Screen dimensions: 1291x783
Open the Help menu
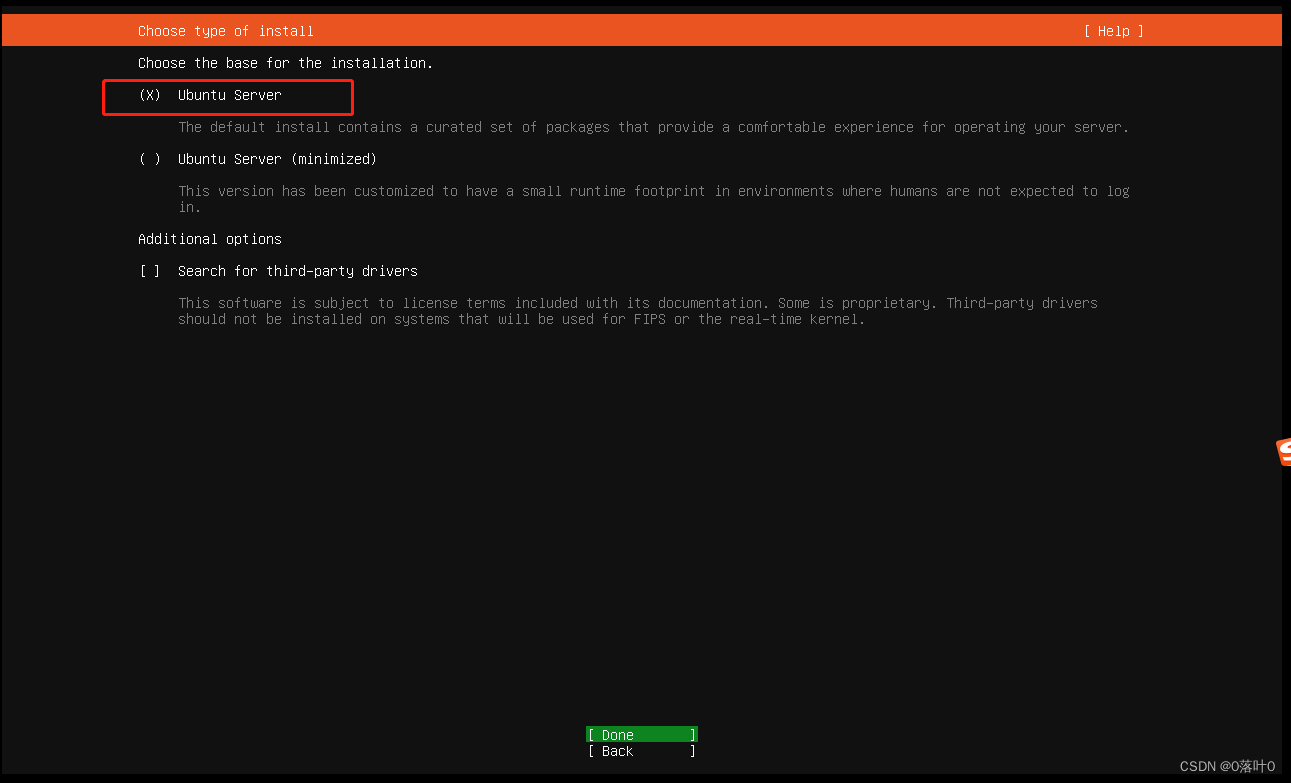point(1113,31)
